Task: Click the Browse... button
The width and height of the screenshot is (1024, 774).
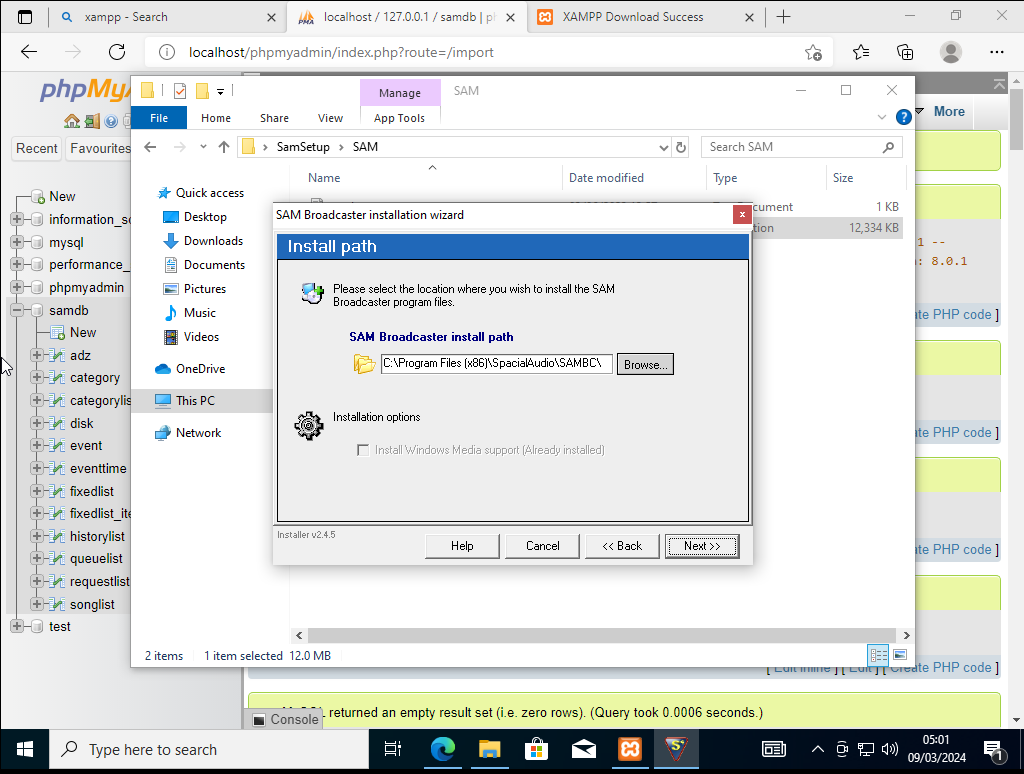Action: [x=645, y=365]
